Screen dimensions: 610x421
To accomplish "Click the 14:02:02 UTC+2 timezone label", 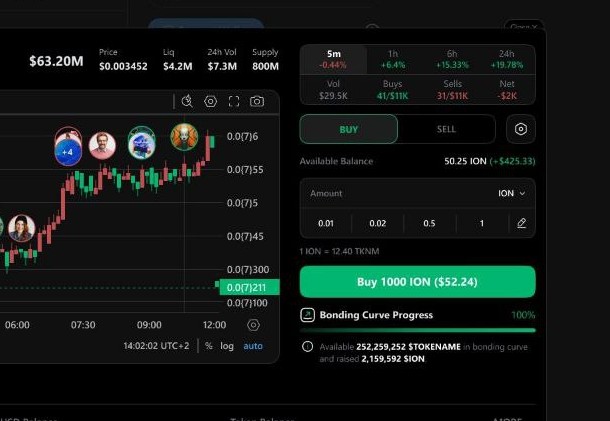I will click(x=156, y=346).
